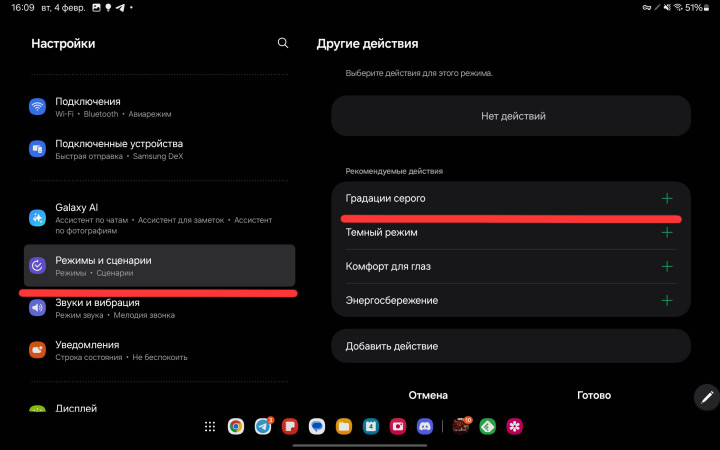Open Telegram from the taskbar

click(x=263, y=426)
